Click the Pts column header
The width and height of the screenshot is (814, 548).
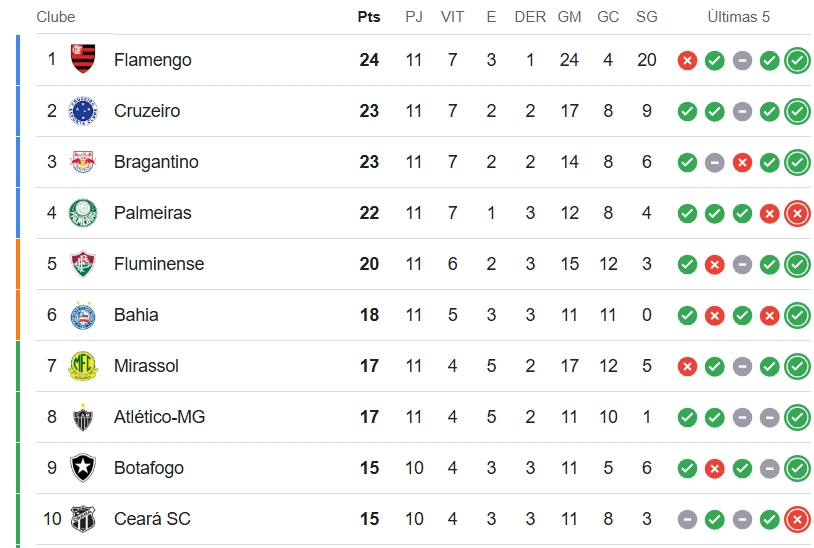point(369,17)
